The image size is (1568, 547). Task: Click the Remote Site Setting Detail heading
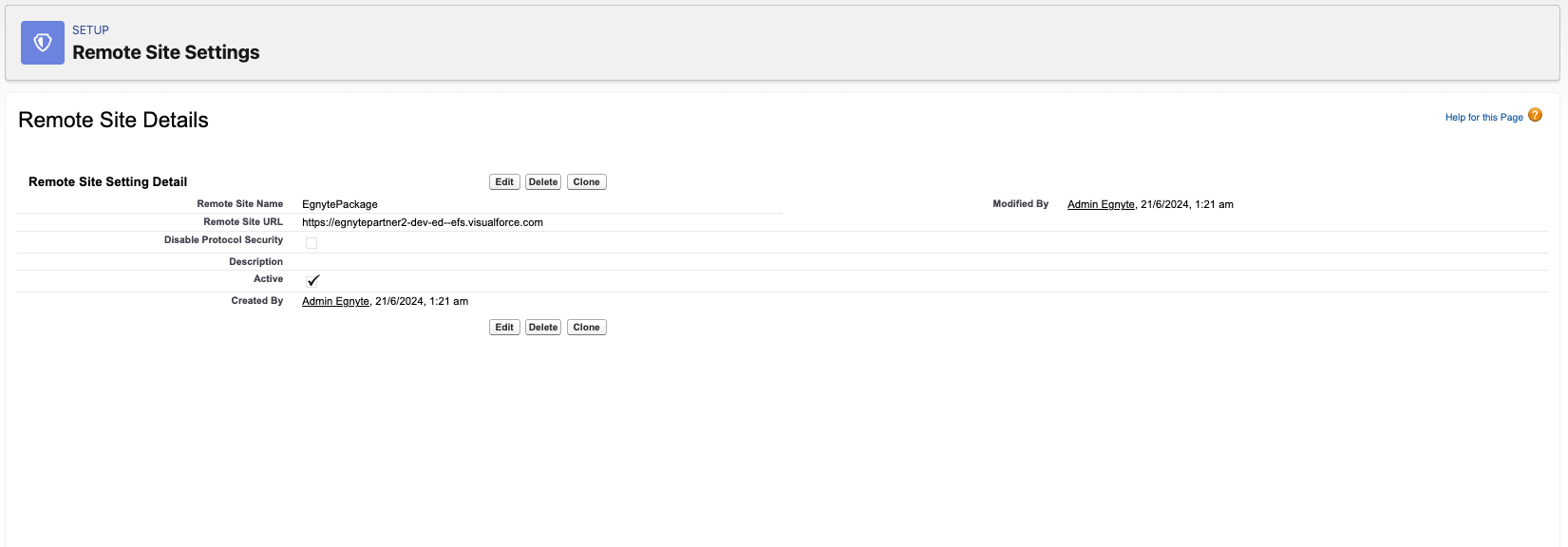tap(107, 181)
